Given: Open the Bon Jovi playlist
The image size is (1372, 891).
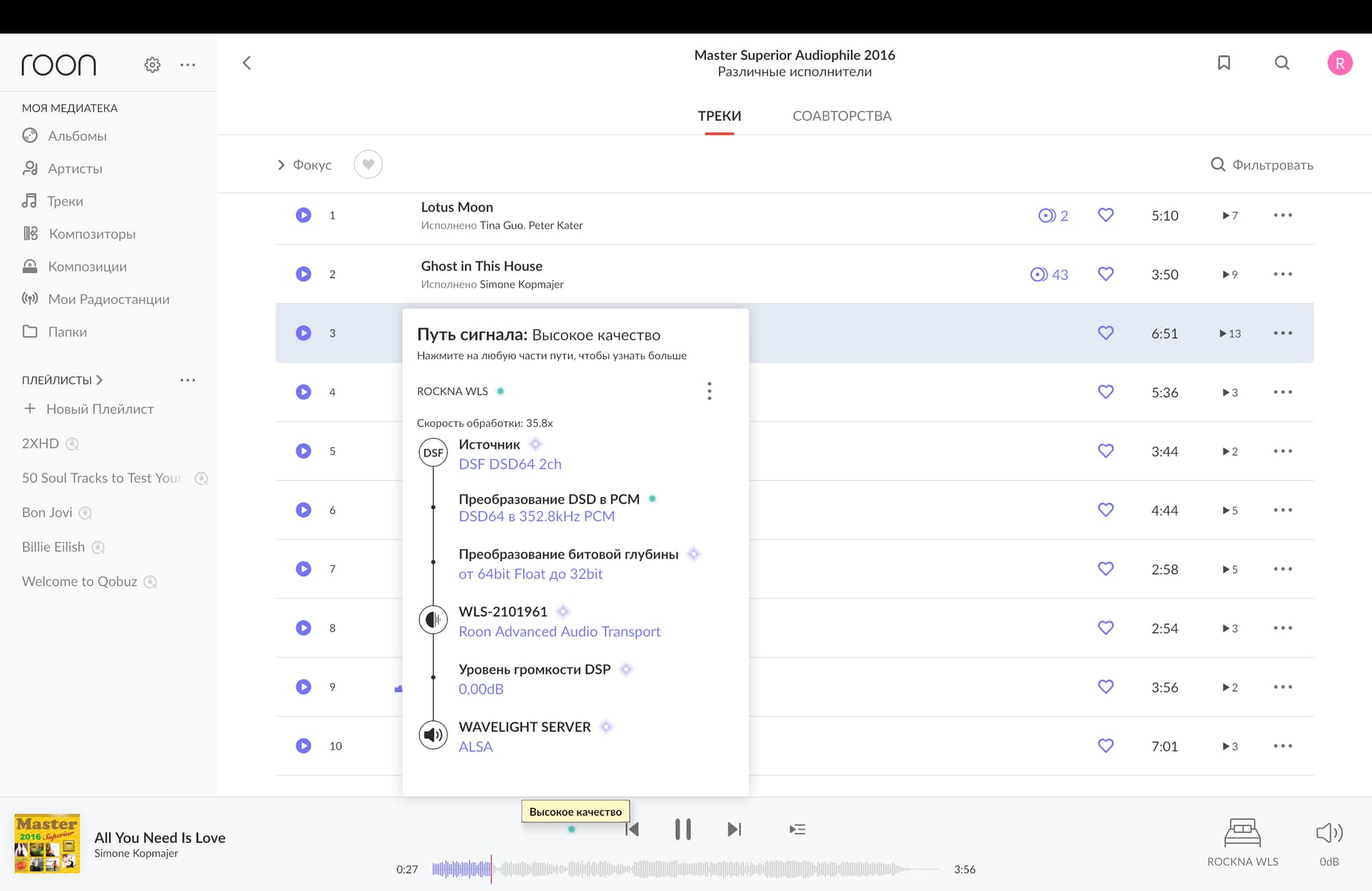Looking at the screenshot, I should point(47,512).
